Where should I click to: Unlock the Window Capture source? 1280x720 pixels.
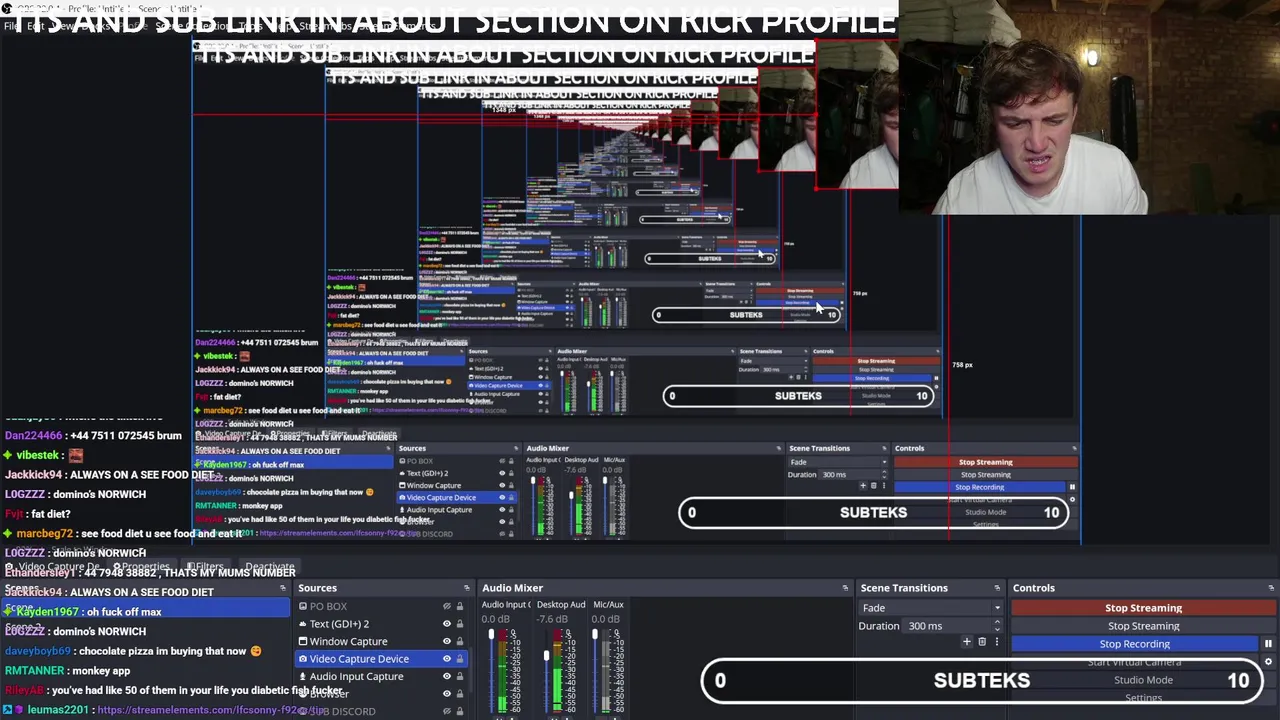point(460,641)
